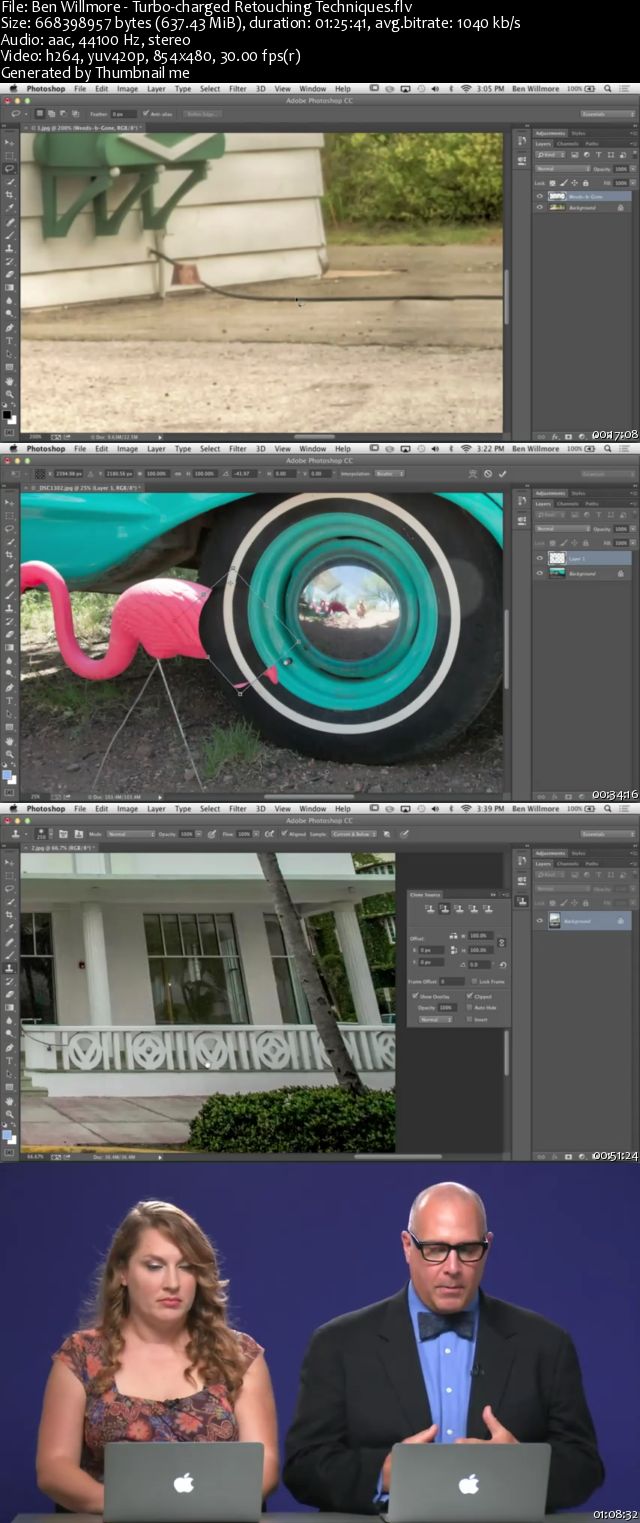The image size is (640, 1523).
Task: Open the Window menu in the 3:39 PM screenshot
Action: click(312, 809)
